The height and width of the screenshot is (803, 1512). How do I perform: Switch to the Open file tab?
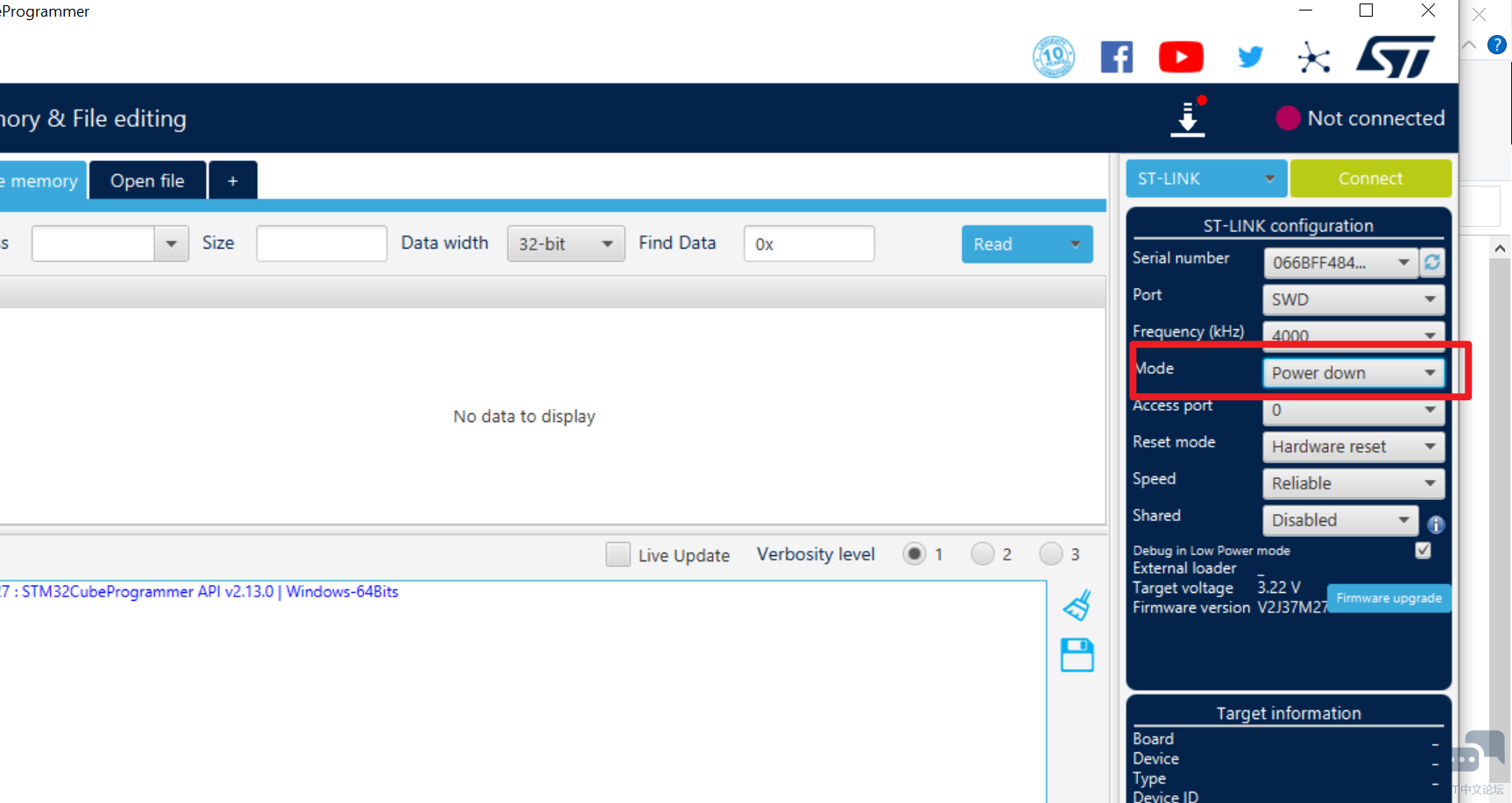(x=147, y=180)
